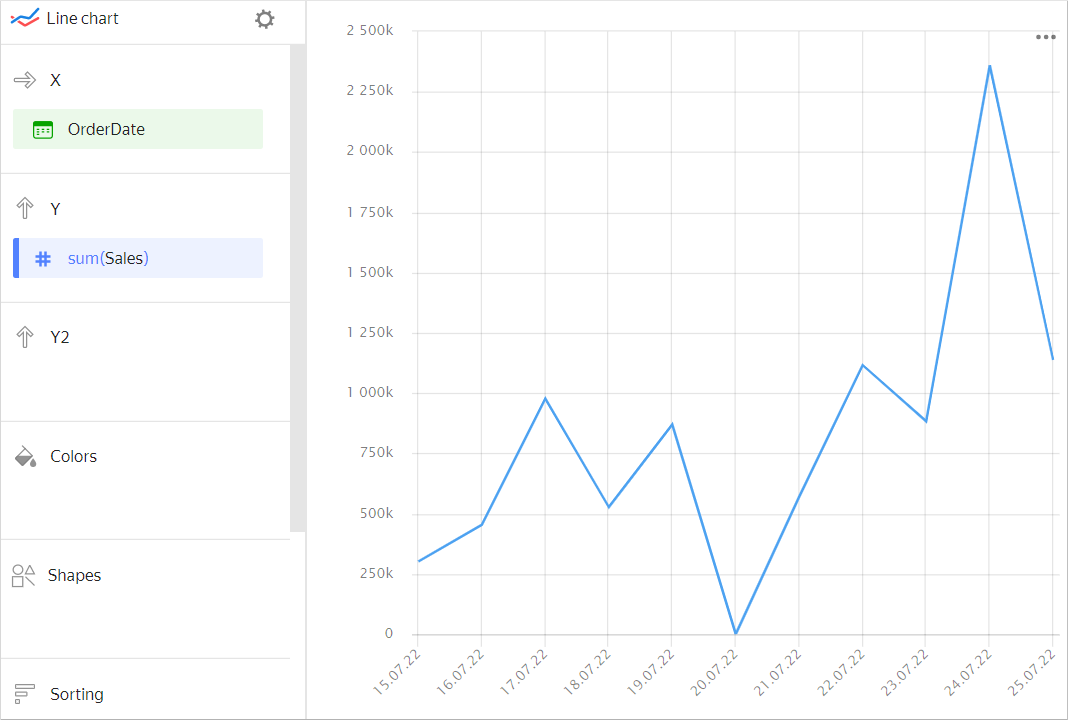Click the Y2 axis arrow icon
Screen dimensions: 1068x720
(x=25, y=337)
